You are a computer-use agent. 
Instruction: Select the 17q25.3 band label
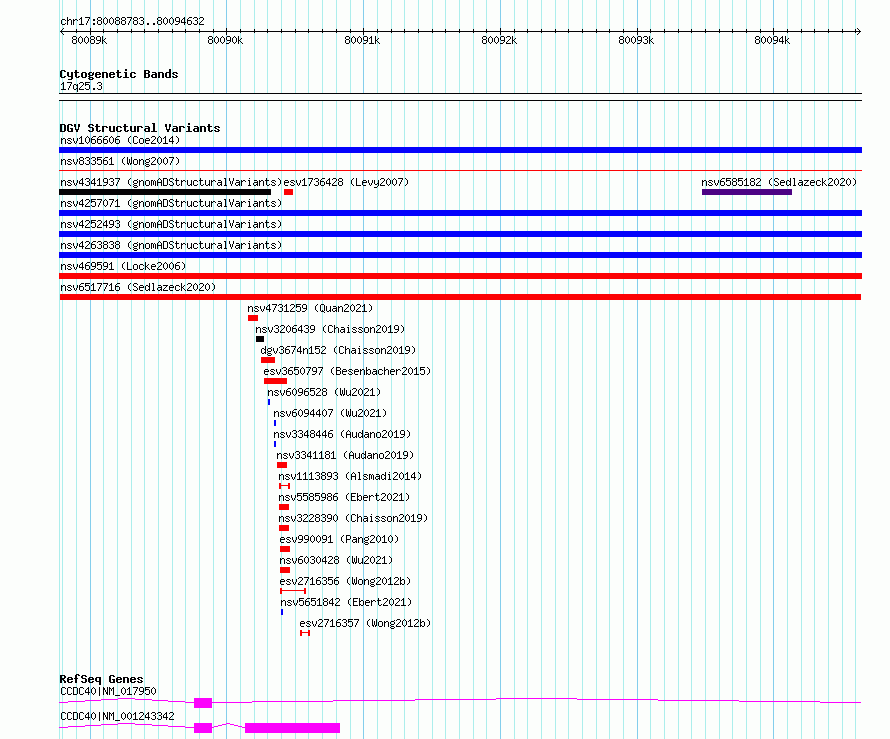81,86
